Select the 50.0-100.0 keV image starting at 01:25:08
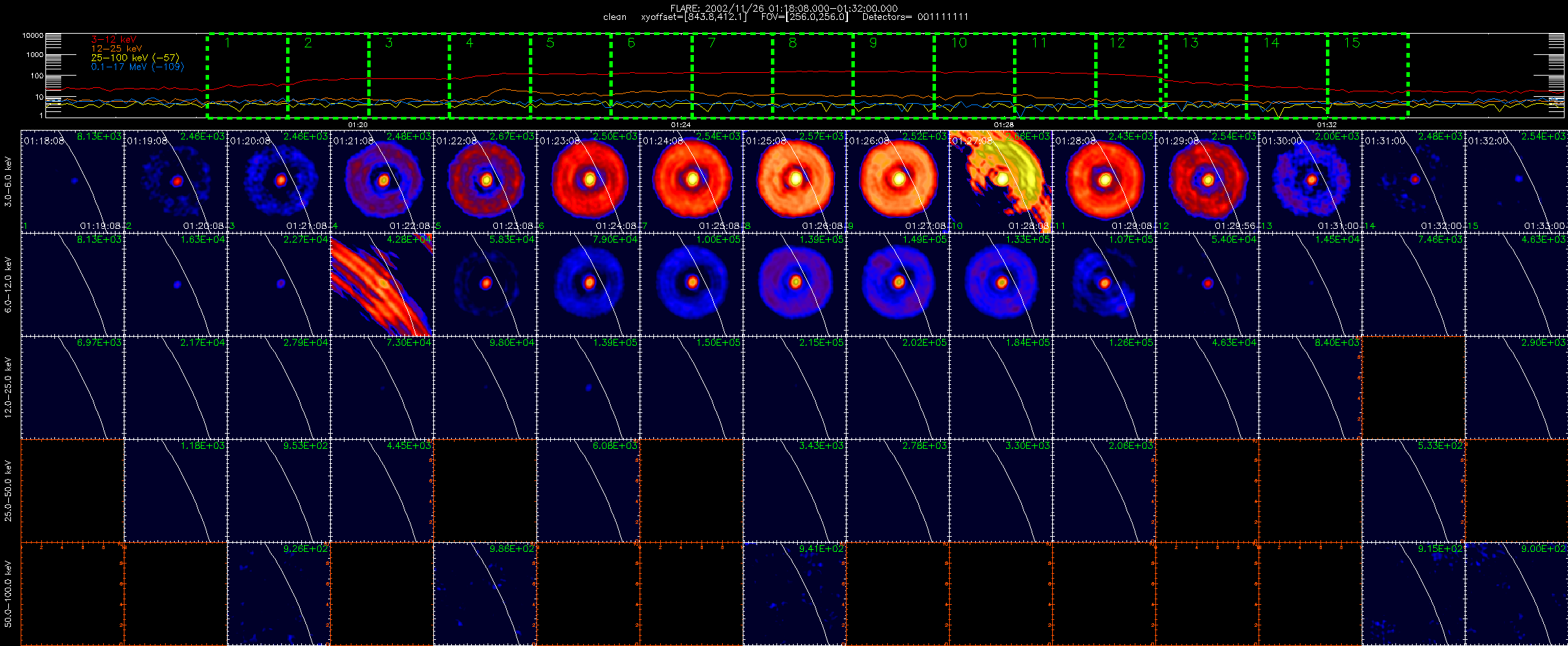 pyautogui.click(x=794, y=593)
